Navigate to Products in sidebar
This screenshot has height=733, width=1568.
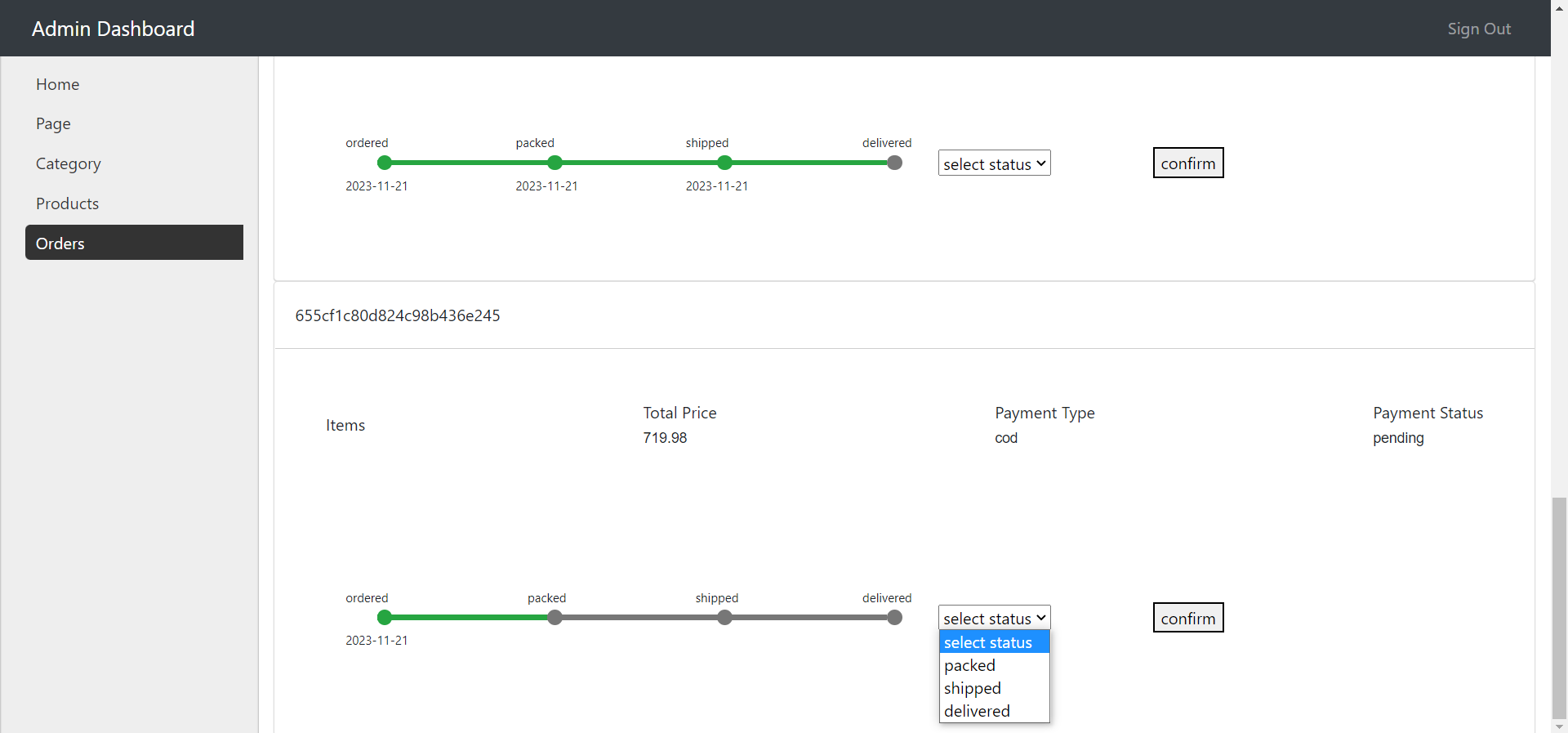(67, 203)
